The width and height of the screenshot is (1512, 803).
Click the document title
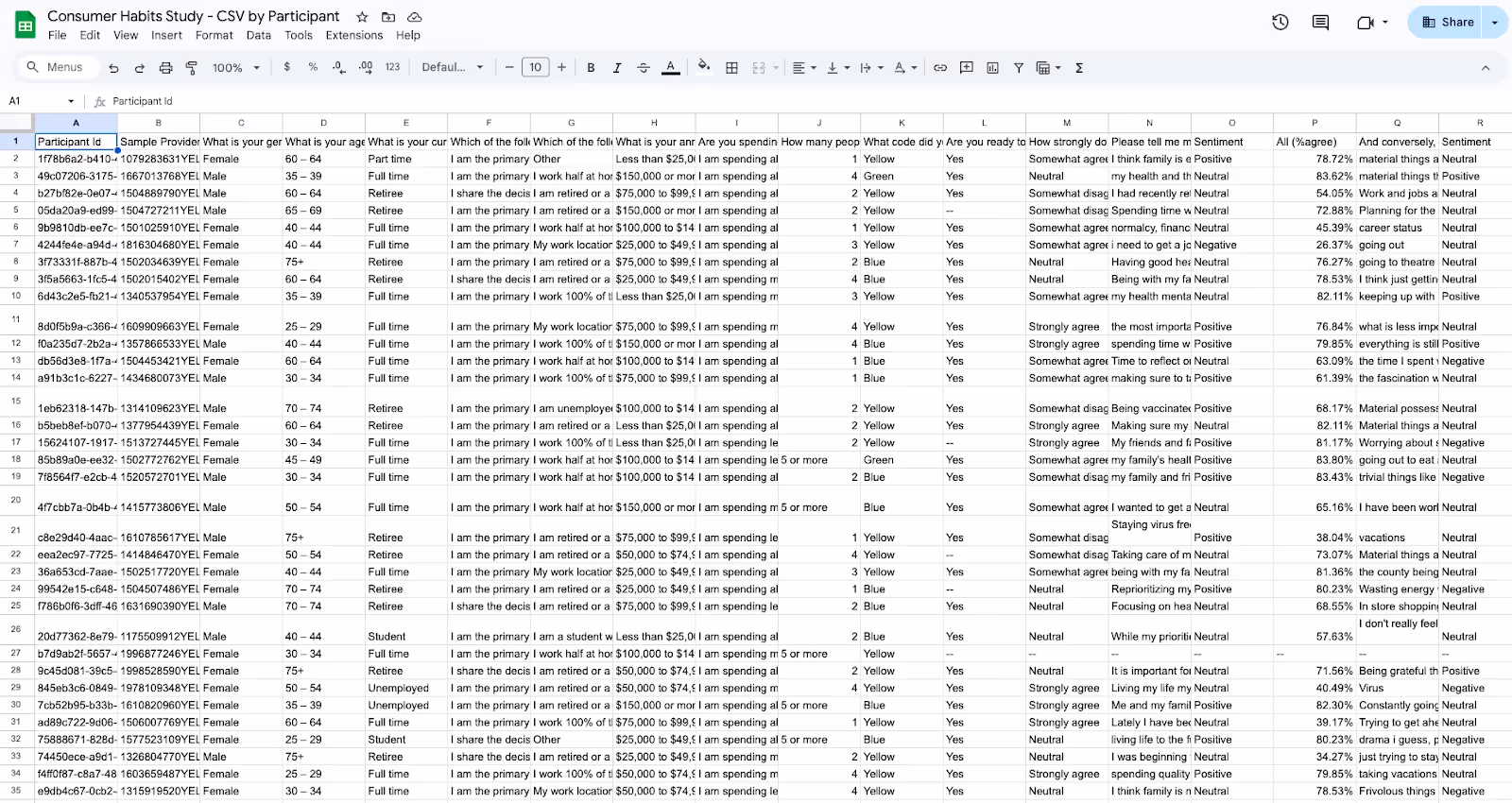pos(194,16)
